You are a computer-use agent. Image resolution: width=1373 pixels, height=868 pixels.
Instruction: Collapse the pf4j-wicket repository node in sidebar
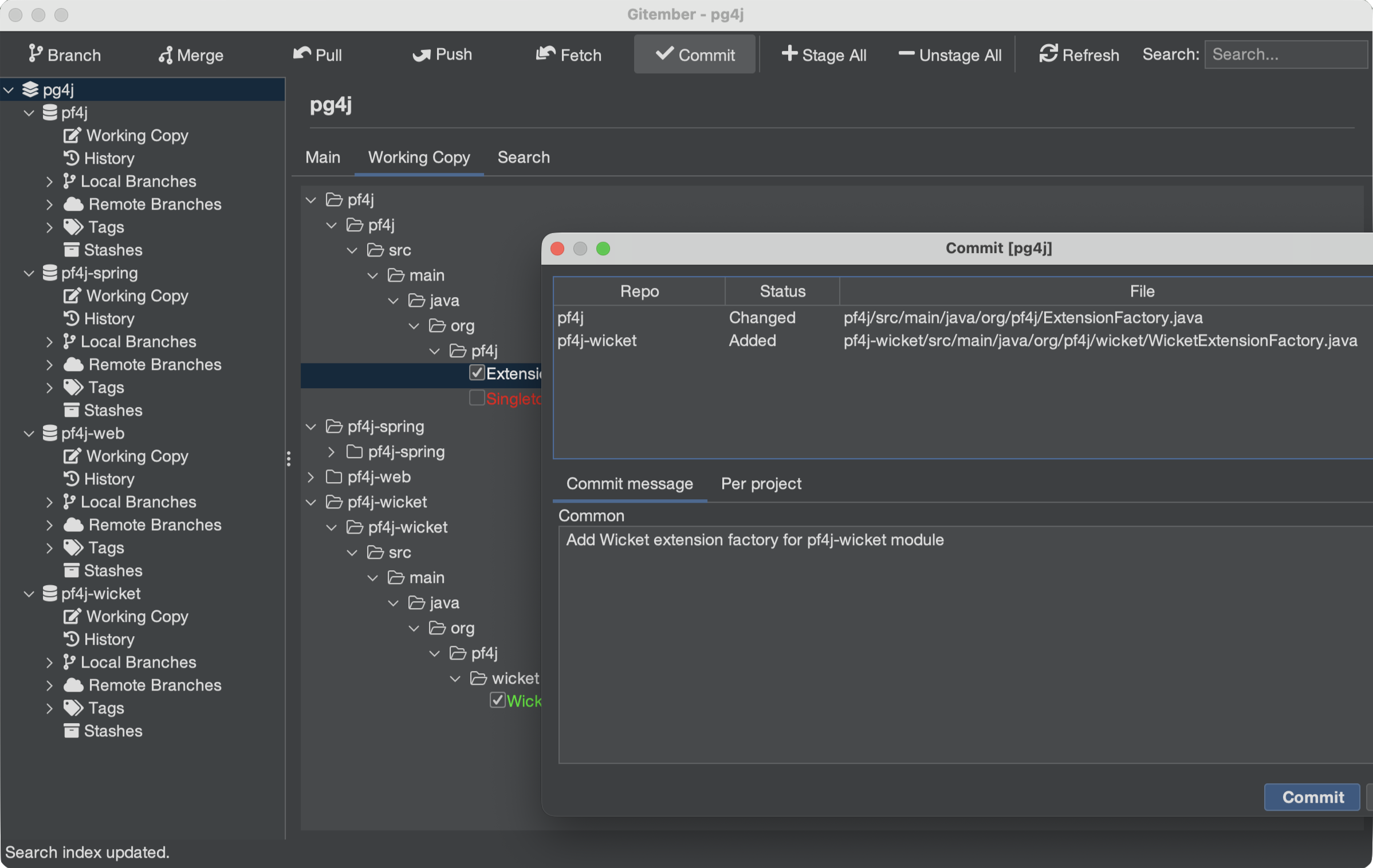pos(29,593)
